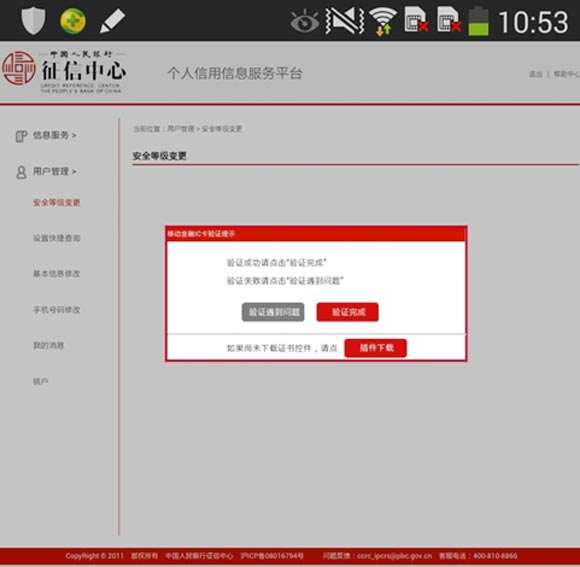580x567 pixels.
Task: Click the 用户管理 person icon
Action: (x=21, y=172)
